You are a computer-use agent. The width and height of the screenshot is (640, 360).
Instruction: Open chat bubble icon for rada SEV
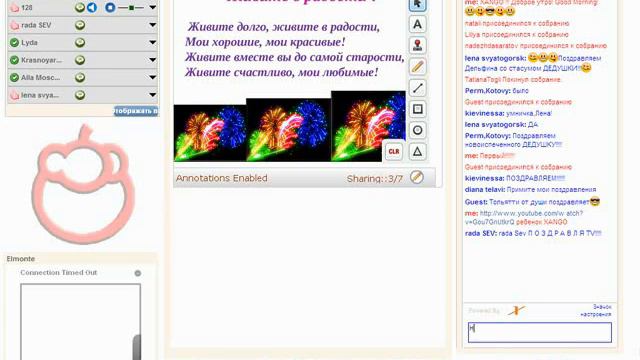pyautogui.click(x=80, y=25)
